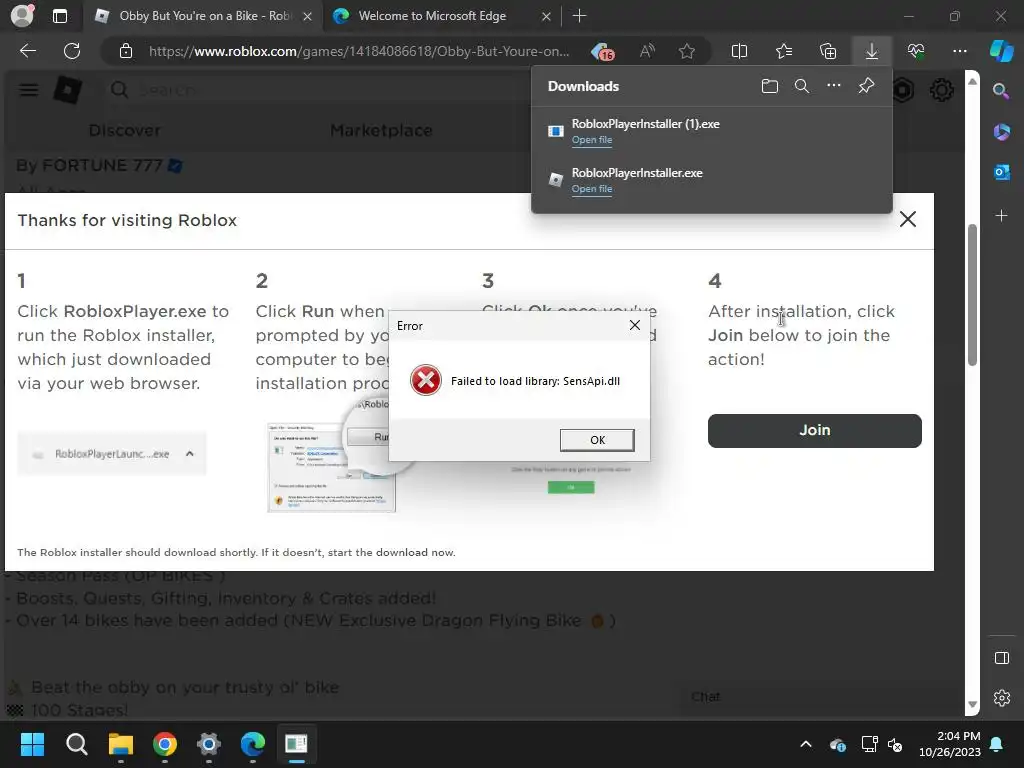Screen dimensions: 1024x768
Task: Click the address bar URL
Action: tap(359, 51)
